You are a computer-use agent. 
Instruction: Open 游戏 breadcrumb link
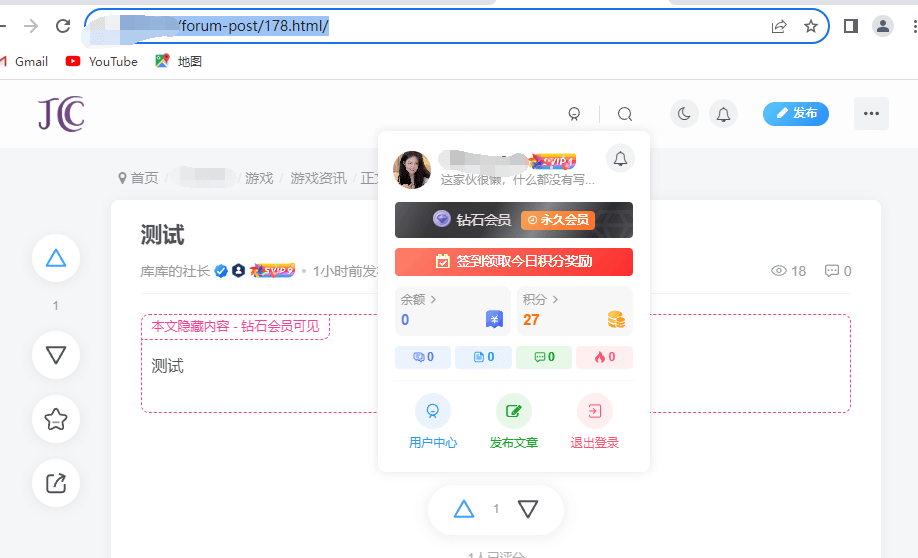pos(259,178)
